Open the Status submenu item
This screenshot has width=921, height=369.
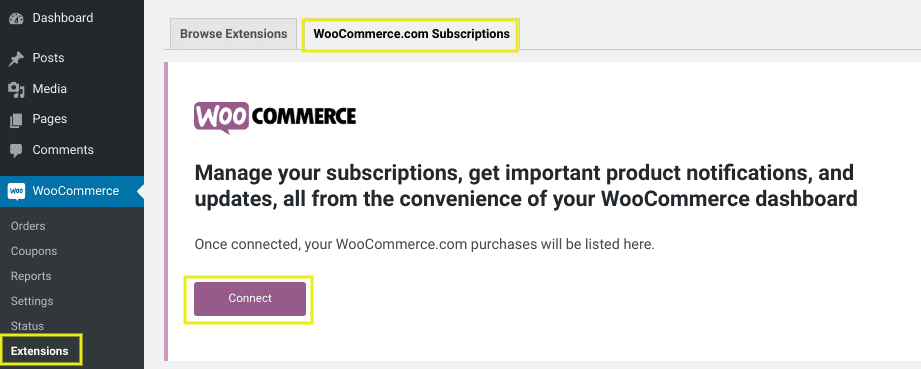(x=28, y=326)
